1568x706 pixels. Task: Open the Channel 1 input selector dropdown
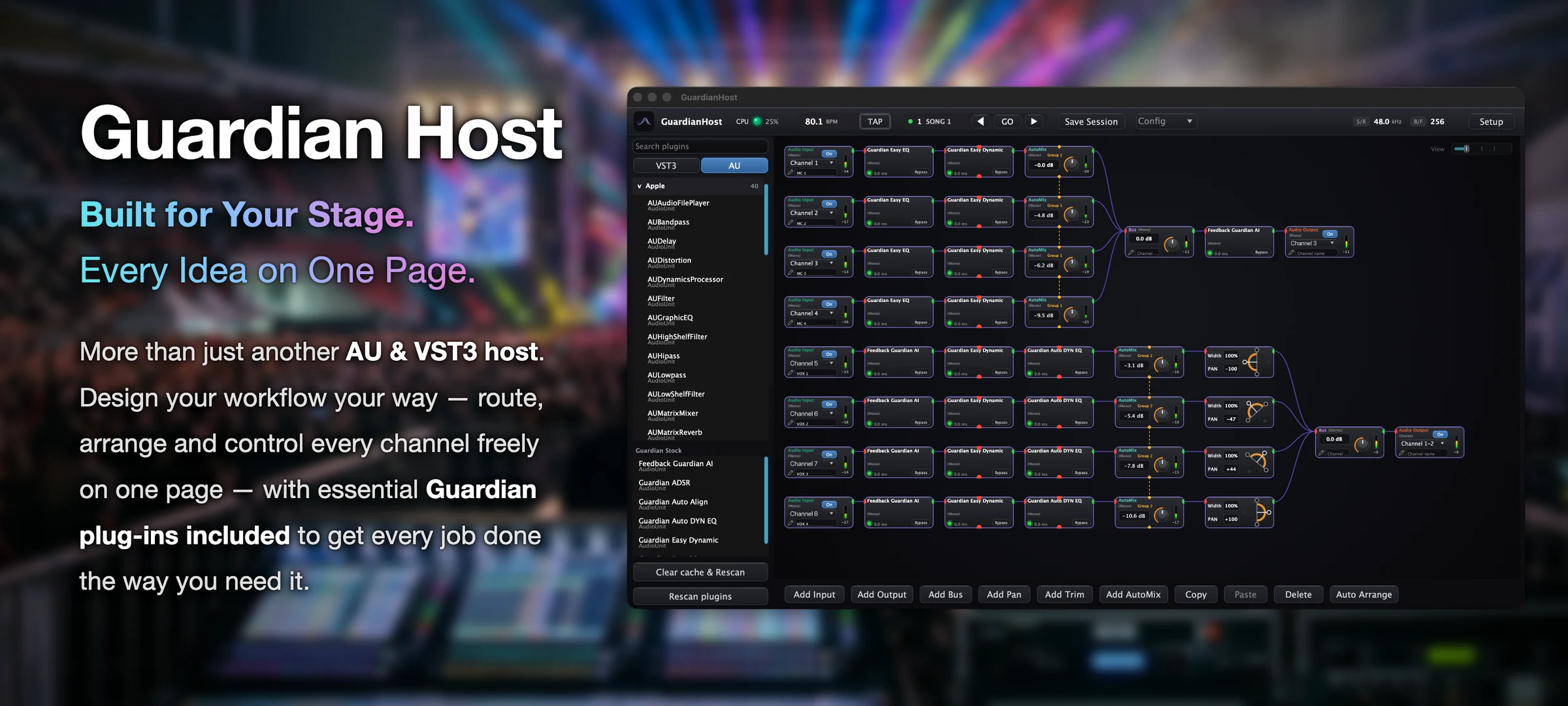click(x=812, y=163)
